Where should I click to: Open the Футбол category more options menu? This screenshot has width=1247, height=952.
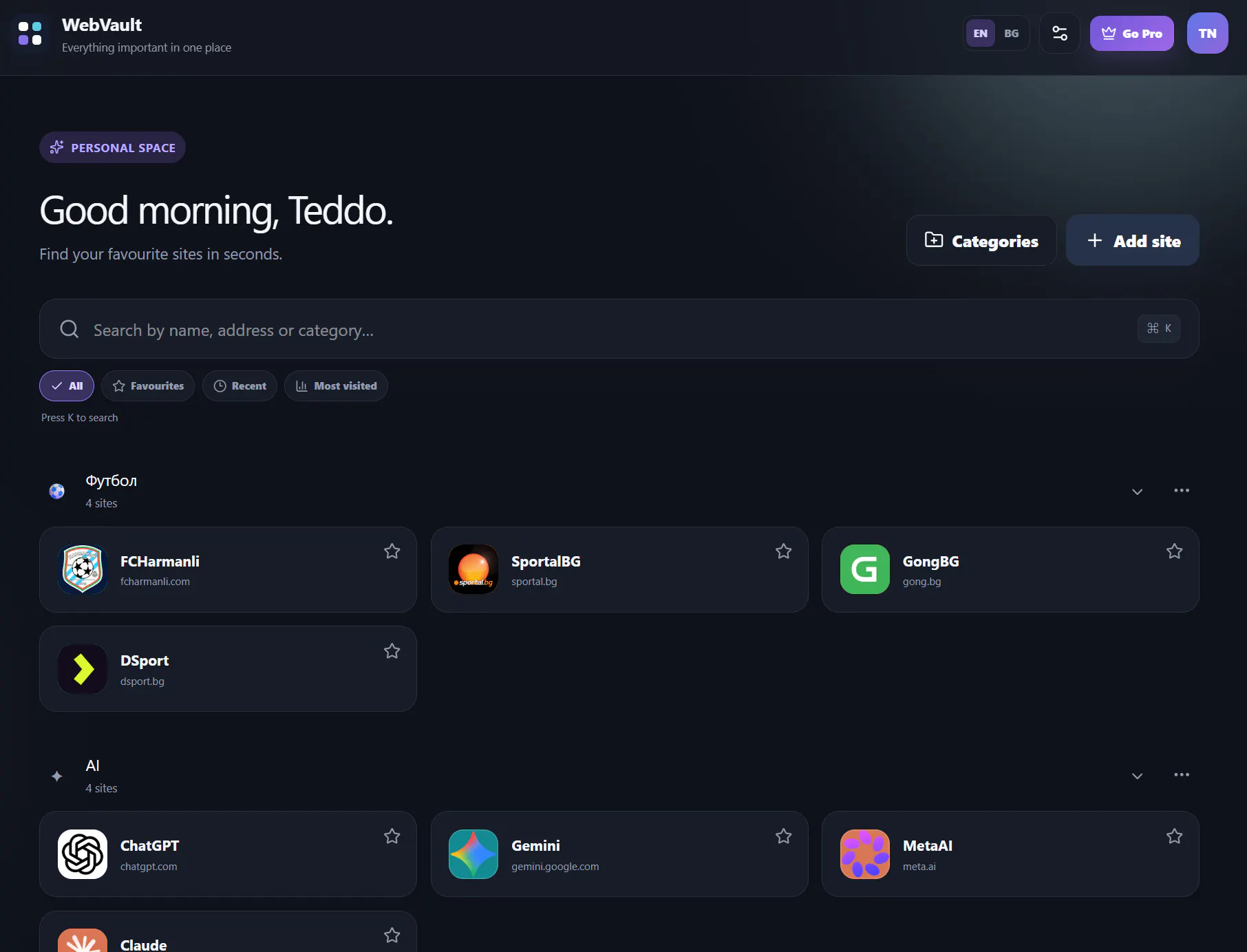pyautogui.click(x=1182, y=491)
